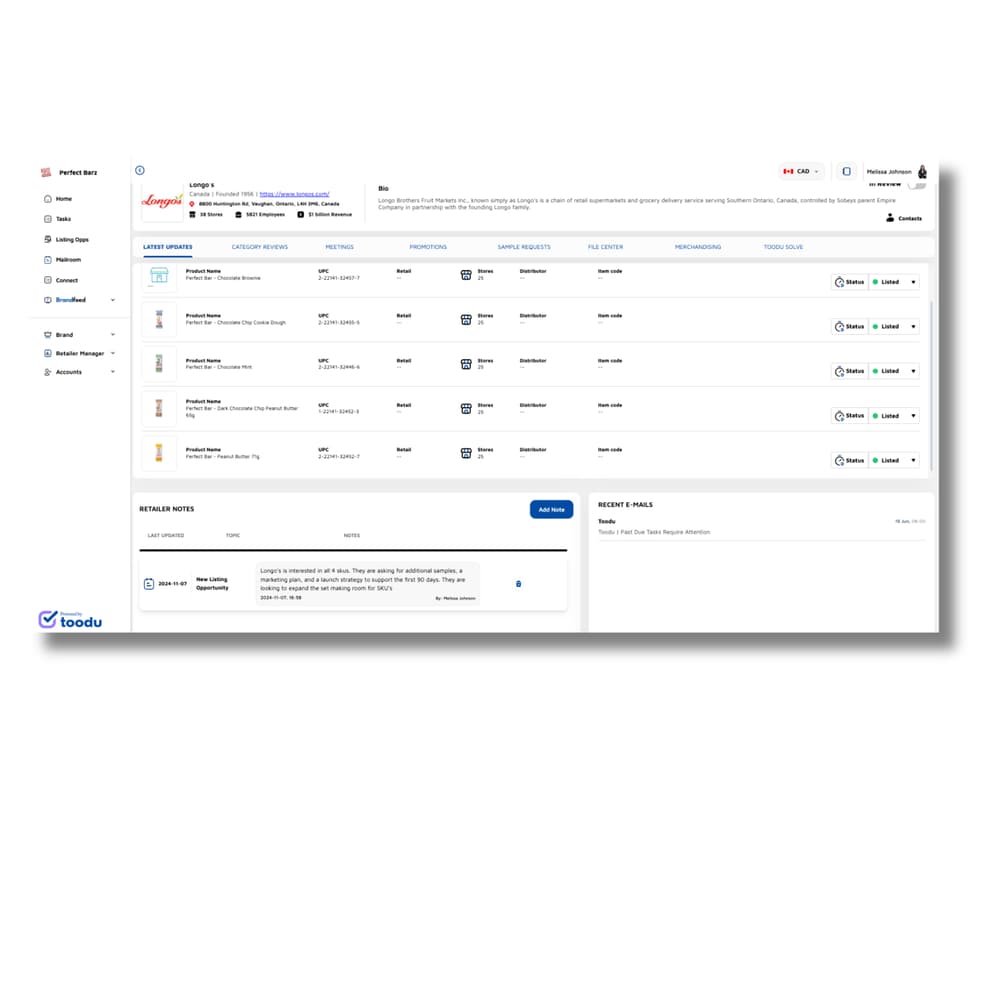Viewport: 1000px width, 1000px height.
Task: Open the longos.com website link
Action: pyautogui.click(x=295, y=195)
